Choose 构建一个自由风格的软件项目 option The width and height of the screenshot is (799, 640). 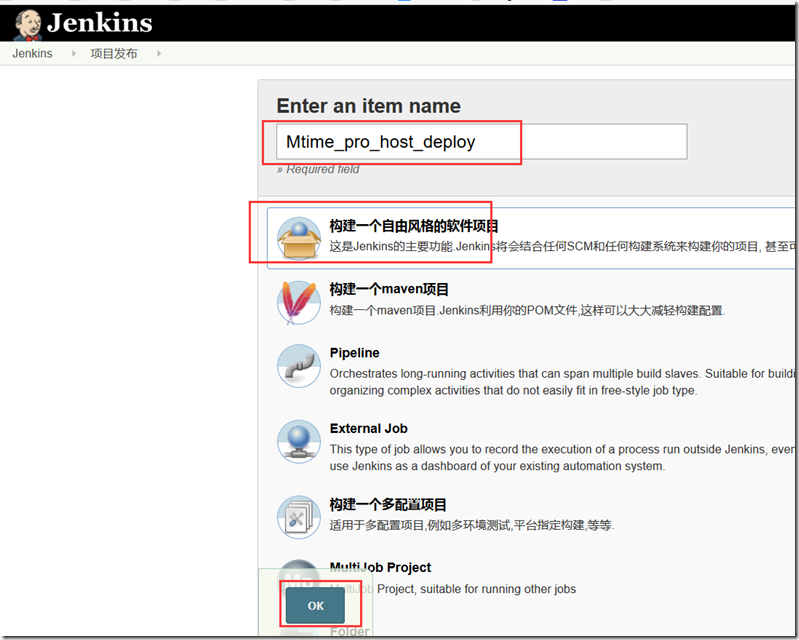point(414,226)
